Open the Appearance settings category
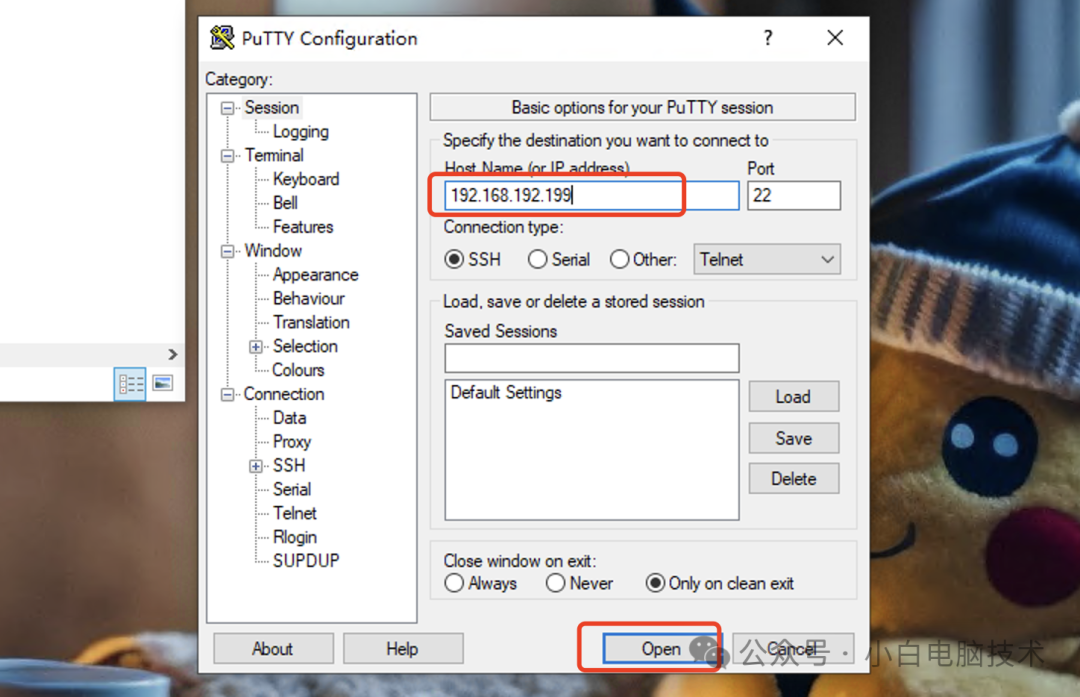Viewport: 1080px width, 697px height. [x=315, y=275]
